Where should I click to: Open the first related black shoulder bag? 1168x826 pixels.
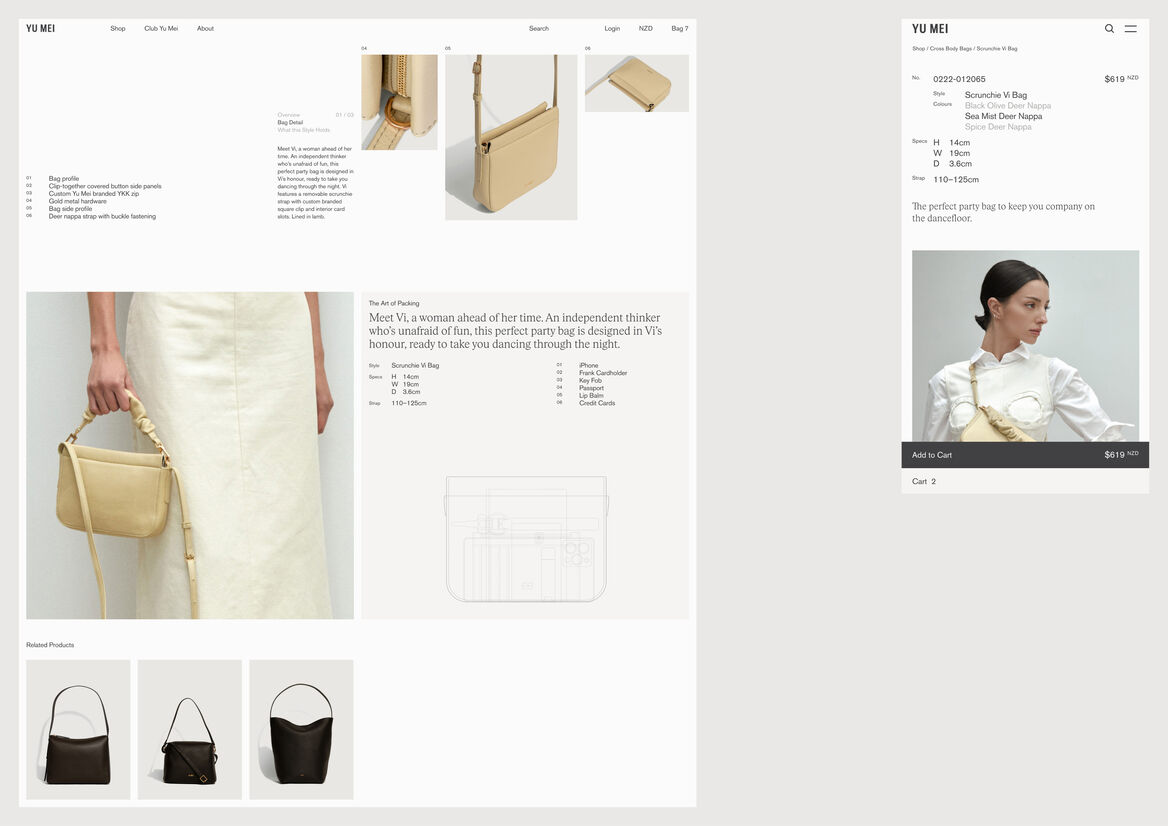78,729
